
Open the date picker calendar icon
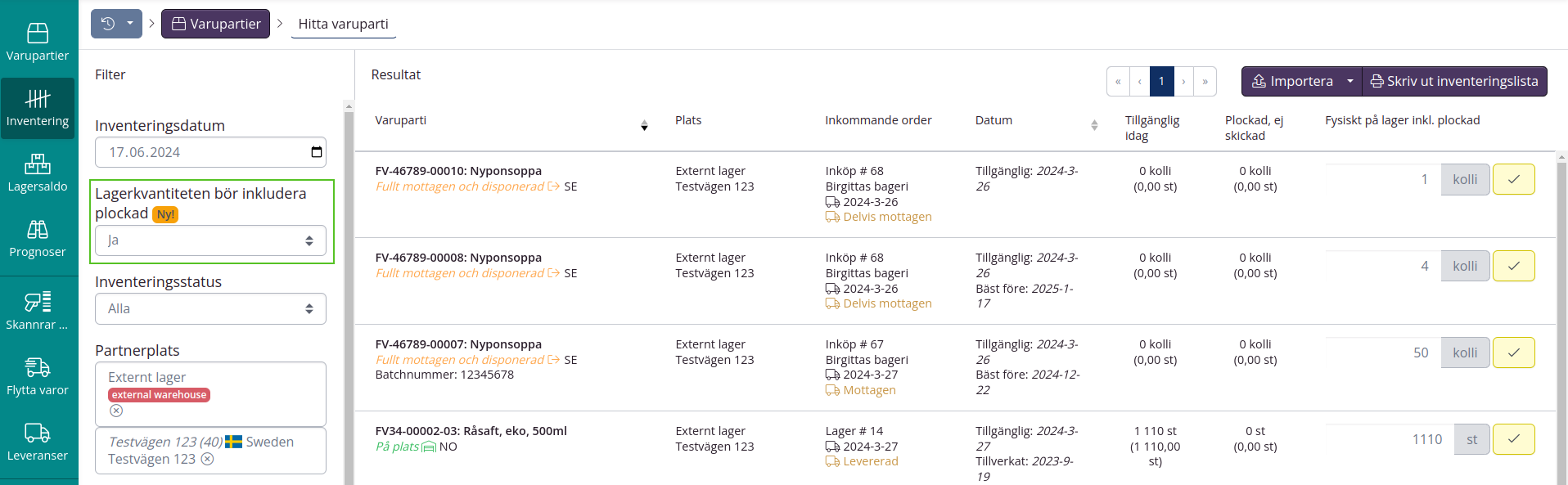point(317,152)
